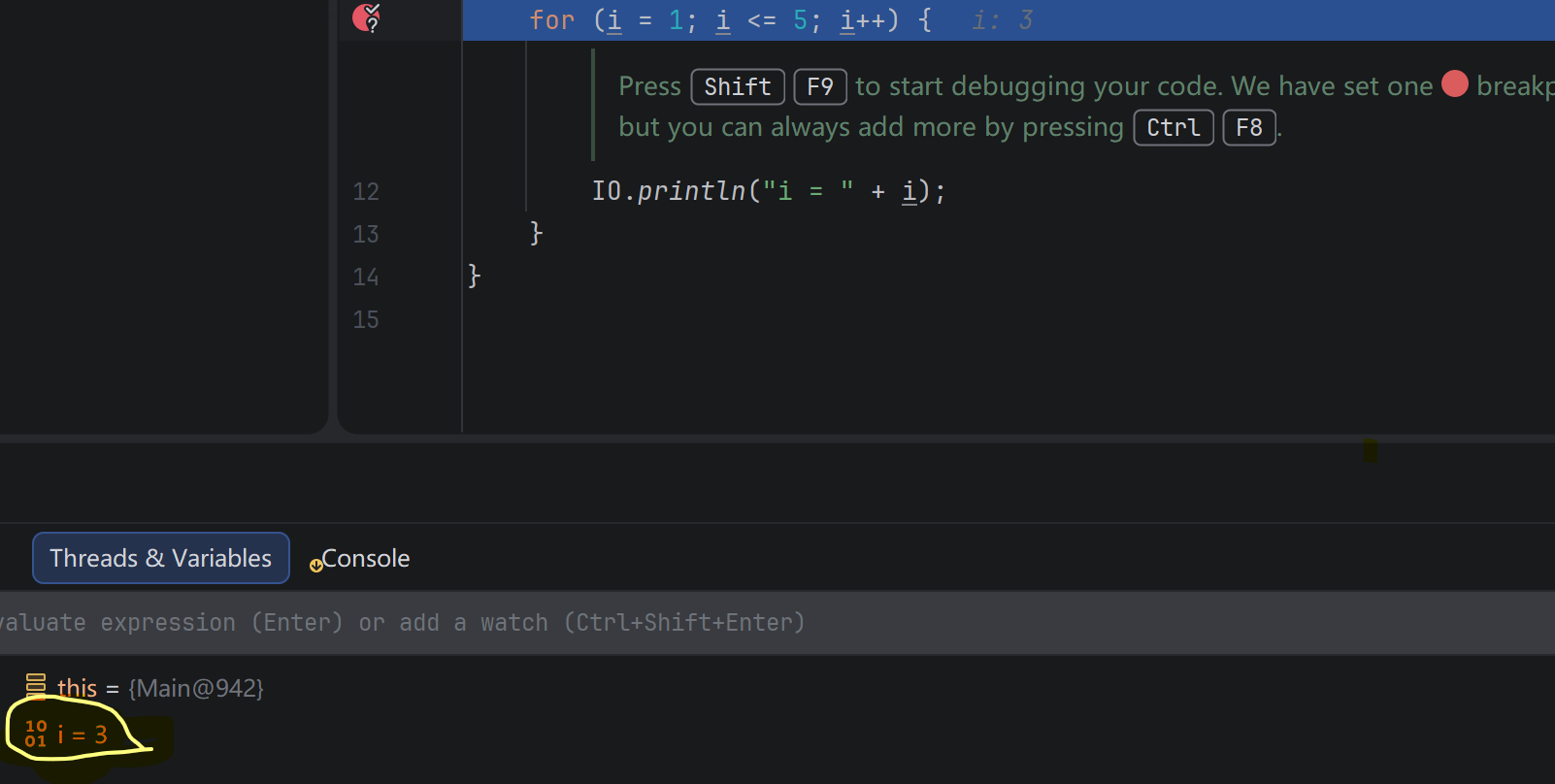Click the F9 key hint in the tip
Screen dimensions: 1555x784
coord(820,86)
